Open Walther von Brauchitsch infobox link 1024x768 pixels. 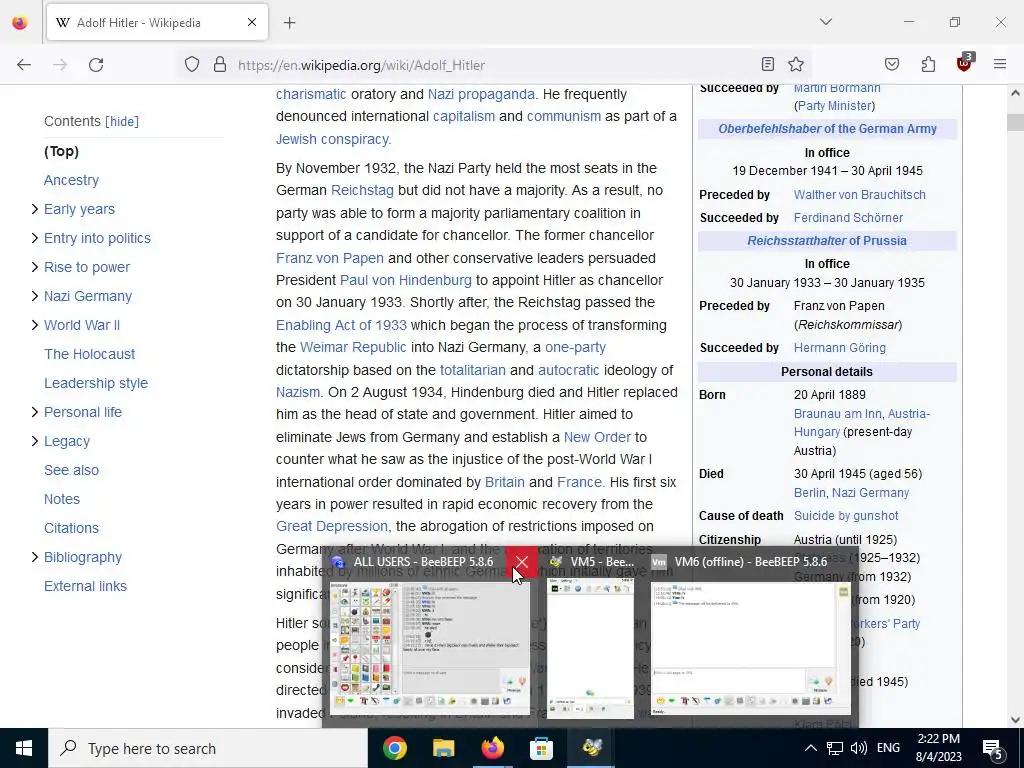click(x=859, y=195)
